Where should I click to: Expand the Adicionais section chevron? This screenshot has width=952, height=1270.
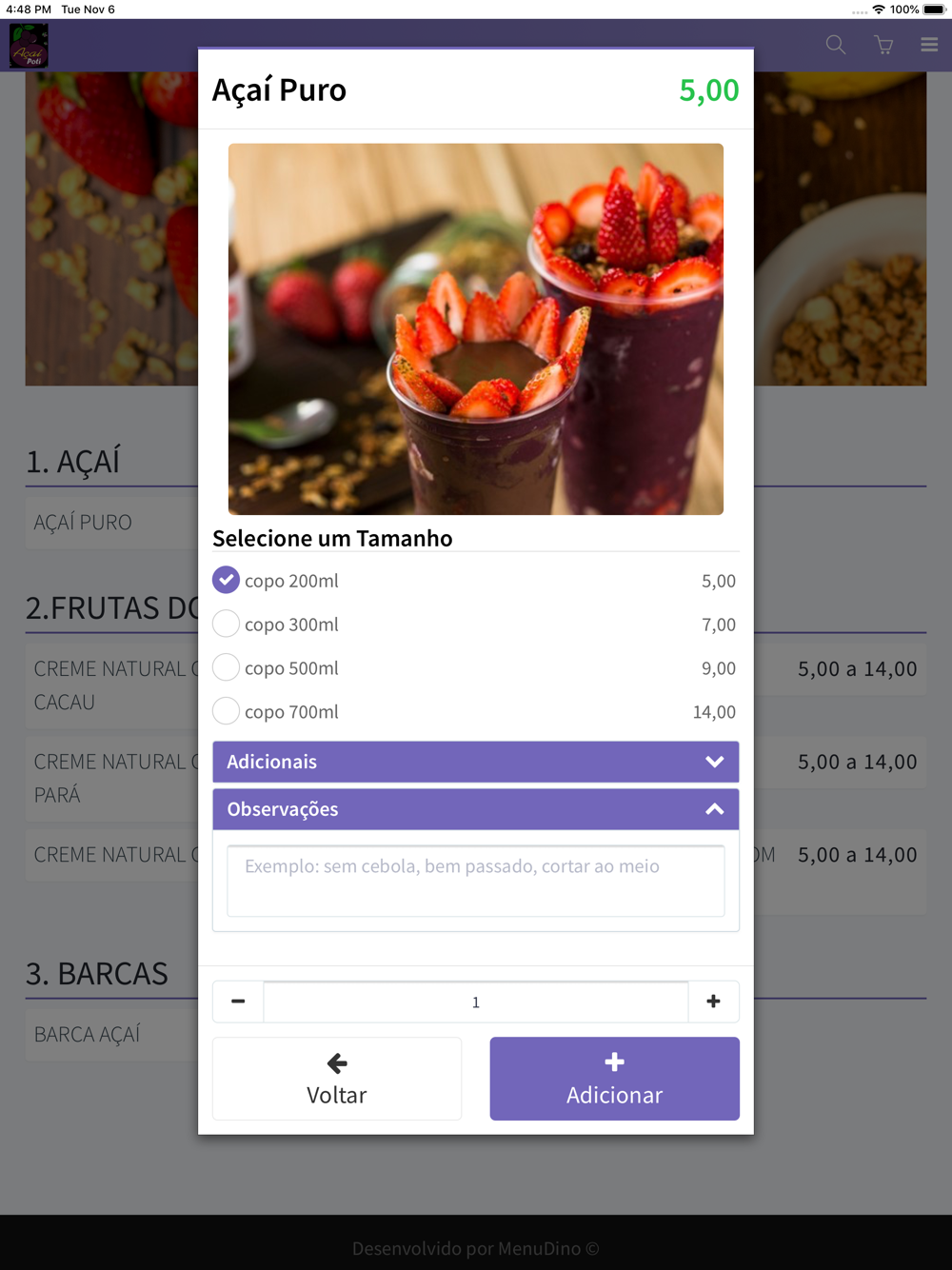pyautogui.click(x=715, y=762)
